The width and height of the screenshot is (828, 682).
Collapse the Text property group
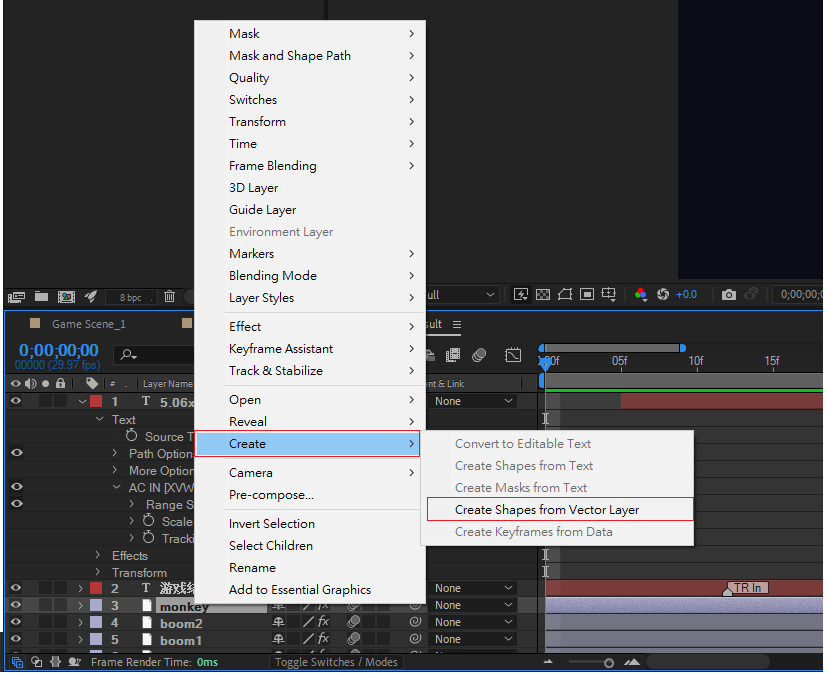click(x=99, y=419)
